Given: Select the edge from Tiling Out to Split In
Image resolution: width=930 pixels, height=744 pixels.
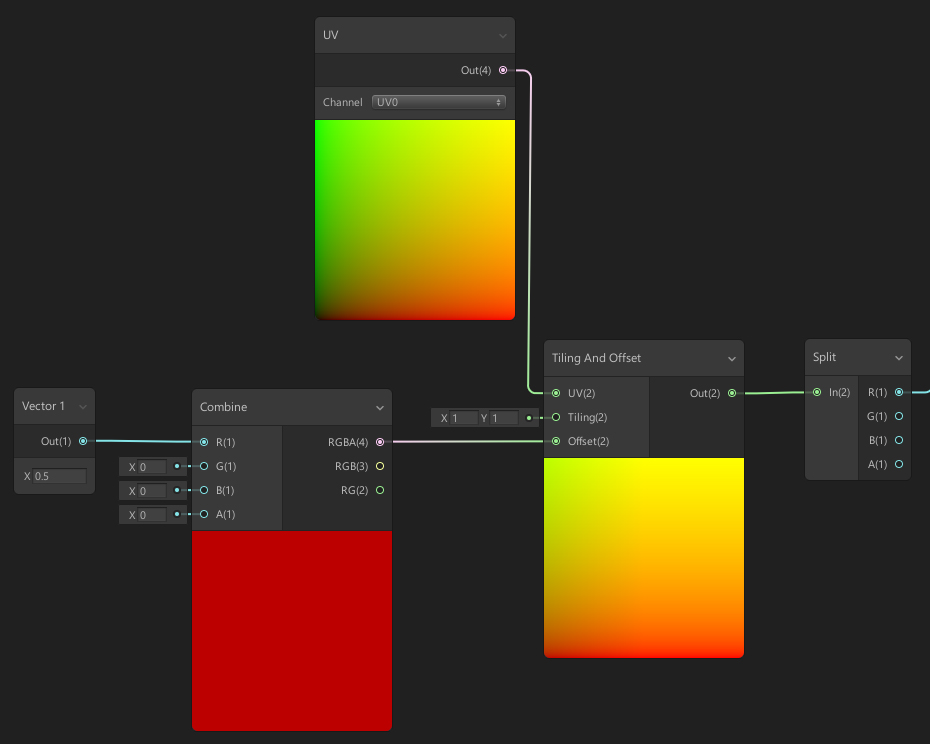Looking at the screenshot, I should click(x=774, y=393).
